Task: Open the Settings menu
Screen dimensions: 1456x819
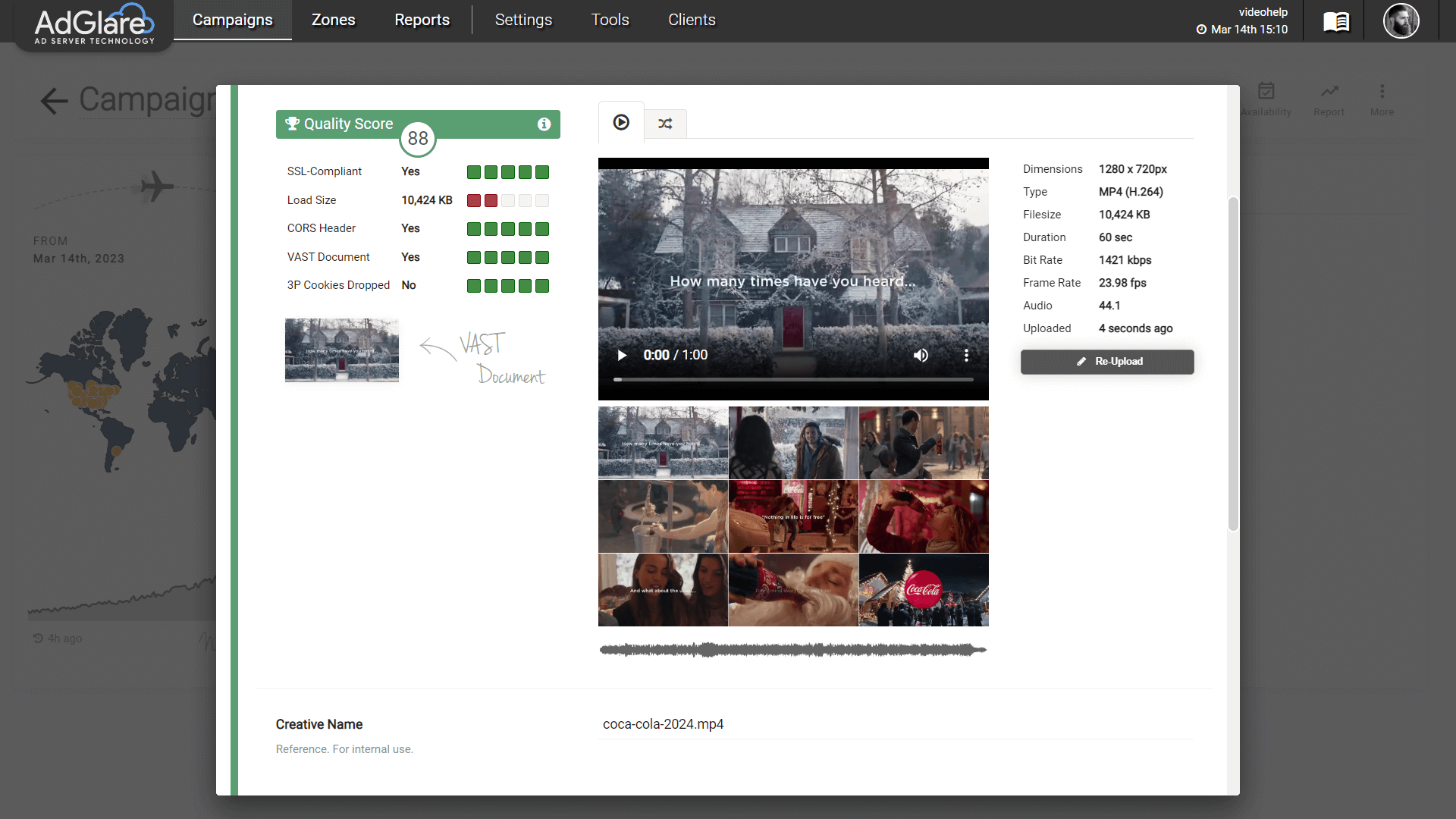Action: coord(523,20)
